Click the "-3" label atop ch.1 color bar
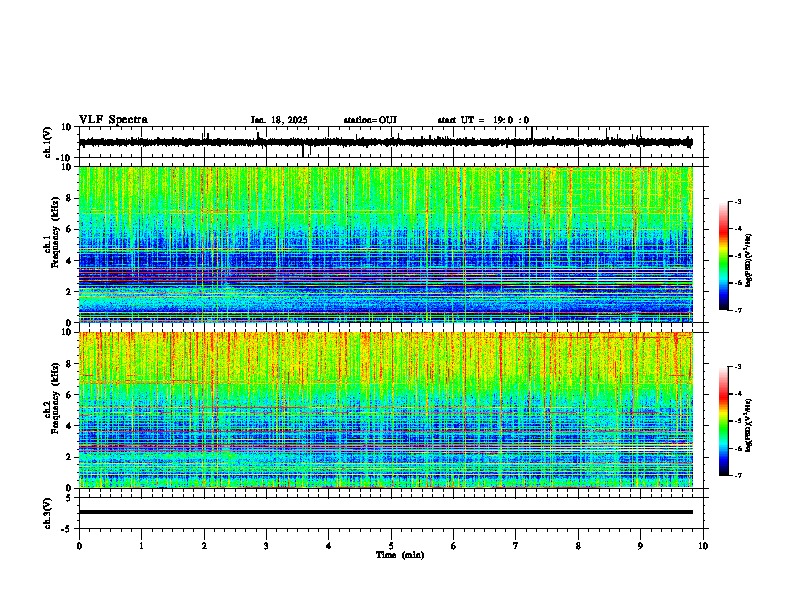Viewport: 792px width, 612px height. tap(737, 202)
